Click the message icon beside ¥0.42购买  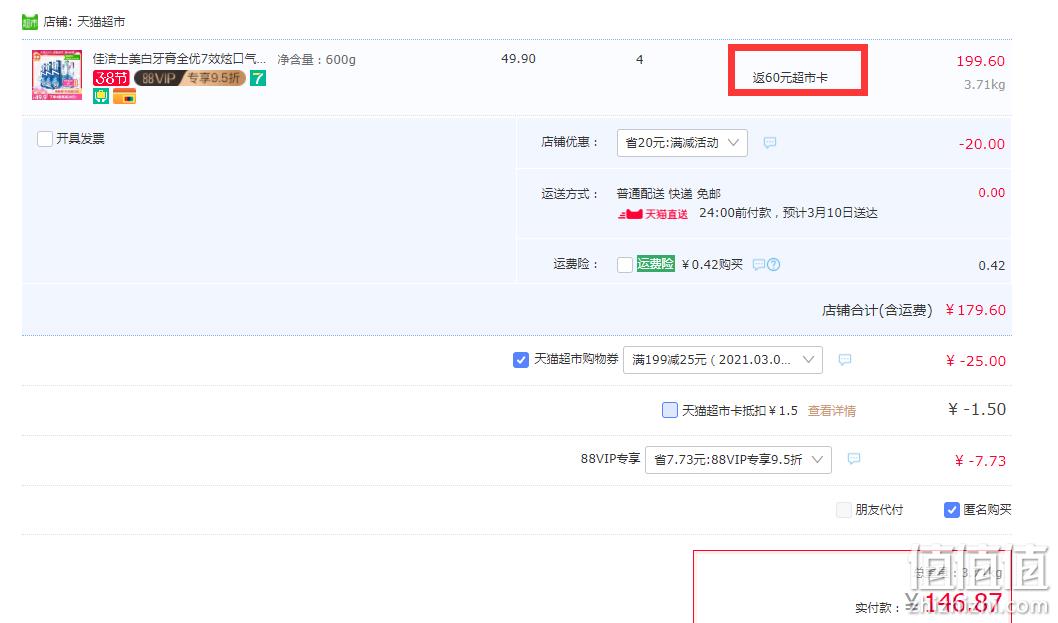tap(758, 265)
